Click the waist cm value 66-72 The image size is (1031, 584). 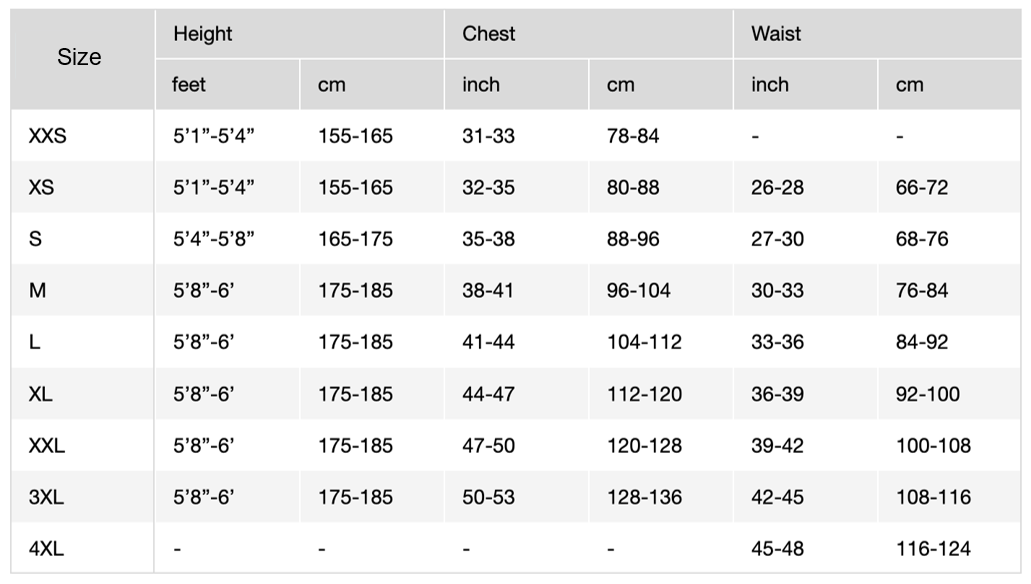tap(922, 188)
